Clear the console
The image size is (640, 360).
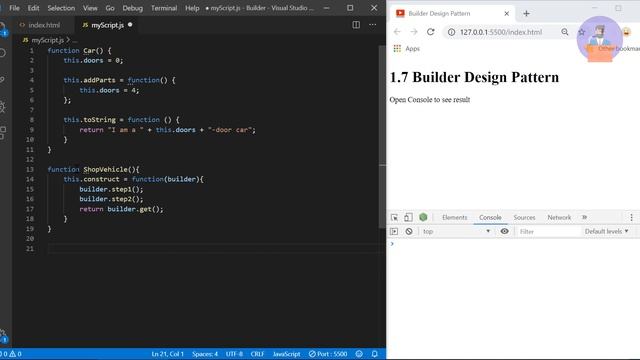(x=409, y=231)
